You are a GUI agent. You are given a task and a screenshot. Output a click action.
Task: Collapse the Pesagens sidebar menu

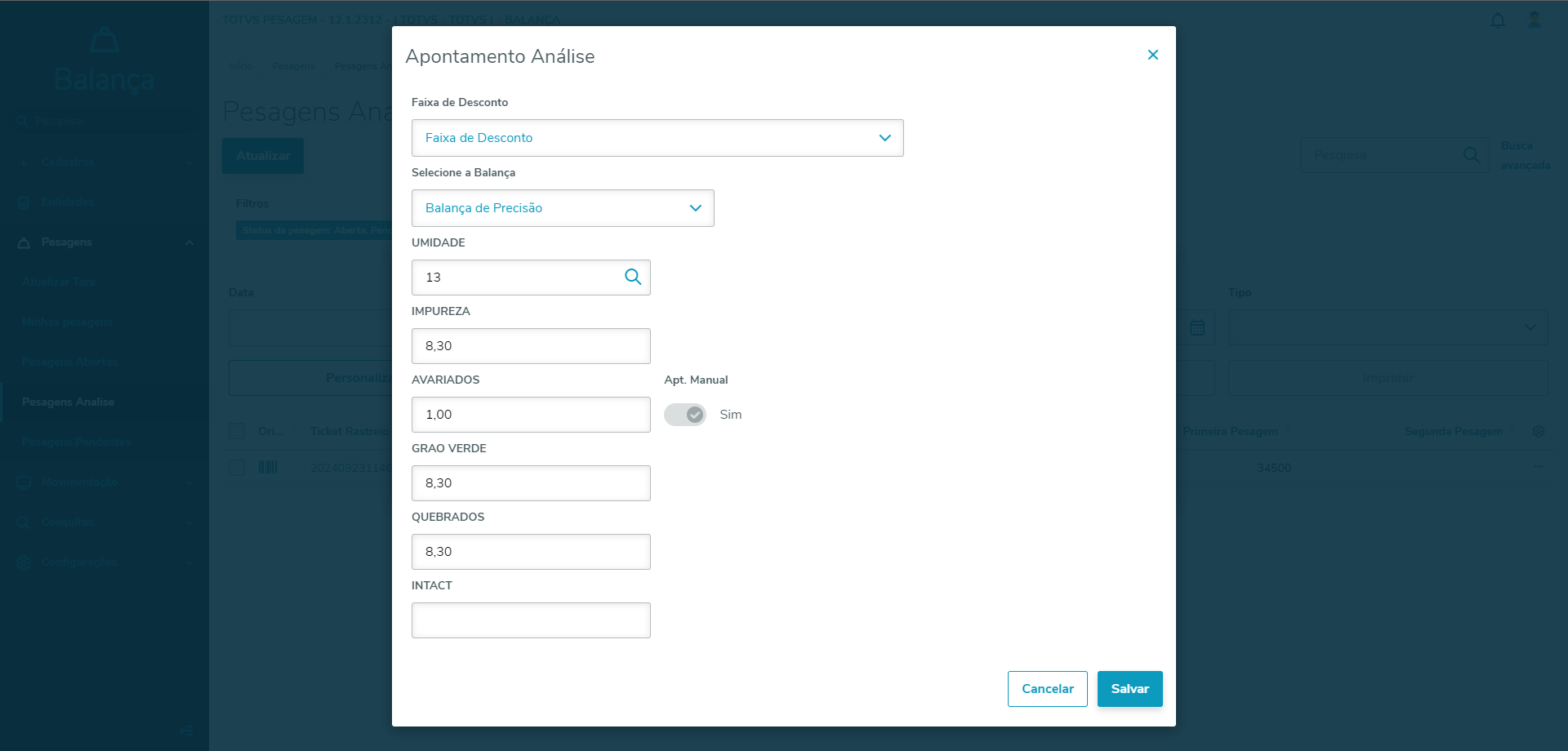pos(189,242)
